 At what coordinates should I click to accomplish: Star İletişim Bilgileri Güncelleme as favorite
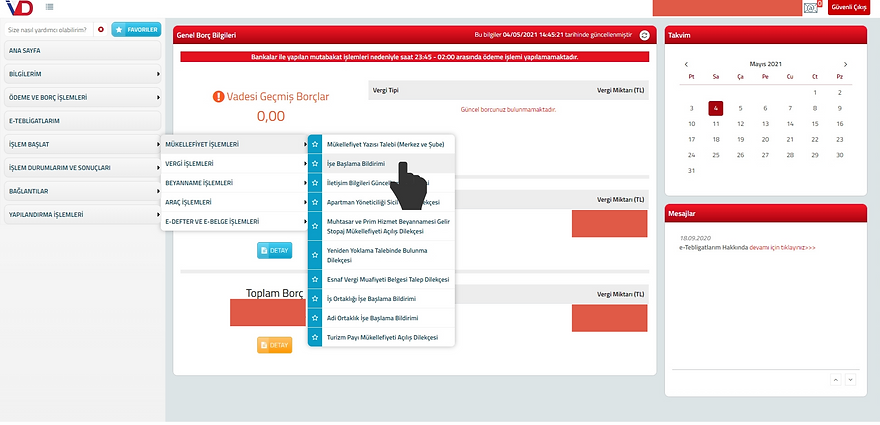point(315,183)
